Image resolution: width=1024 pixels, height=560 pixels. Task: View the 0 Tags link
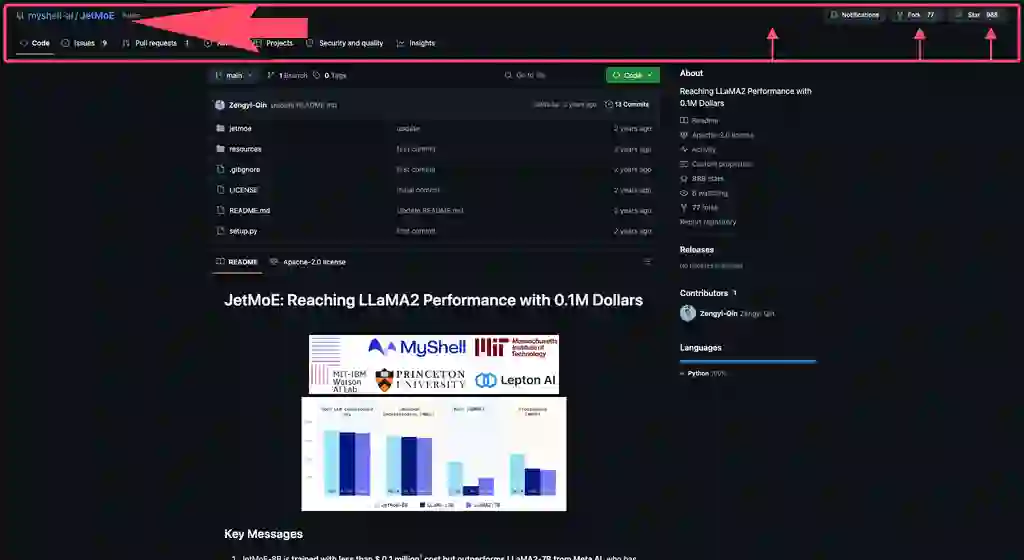[330, 76]
